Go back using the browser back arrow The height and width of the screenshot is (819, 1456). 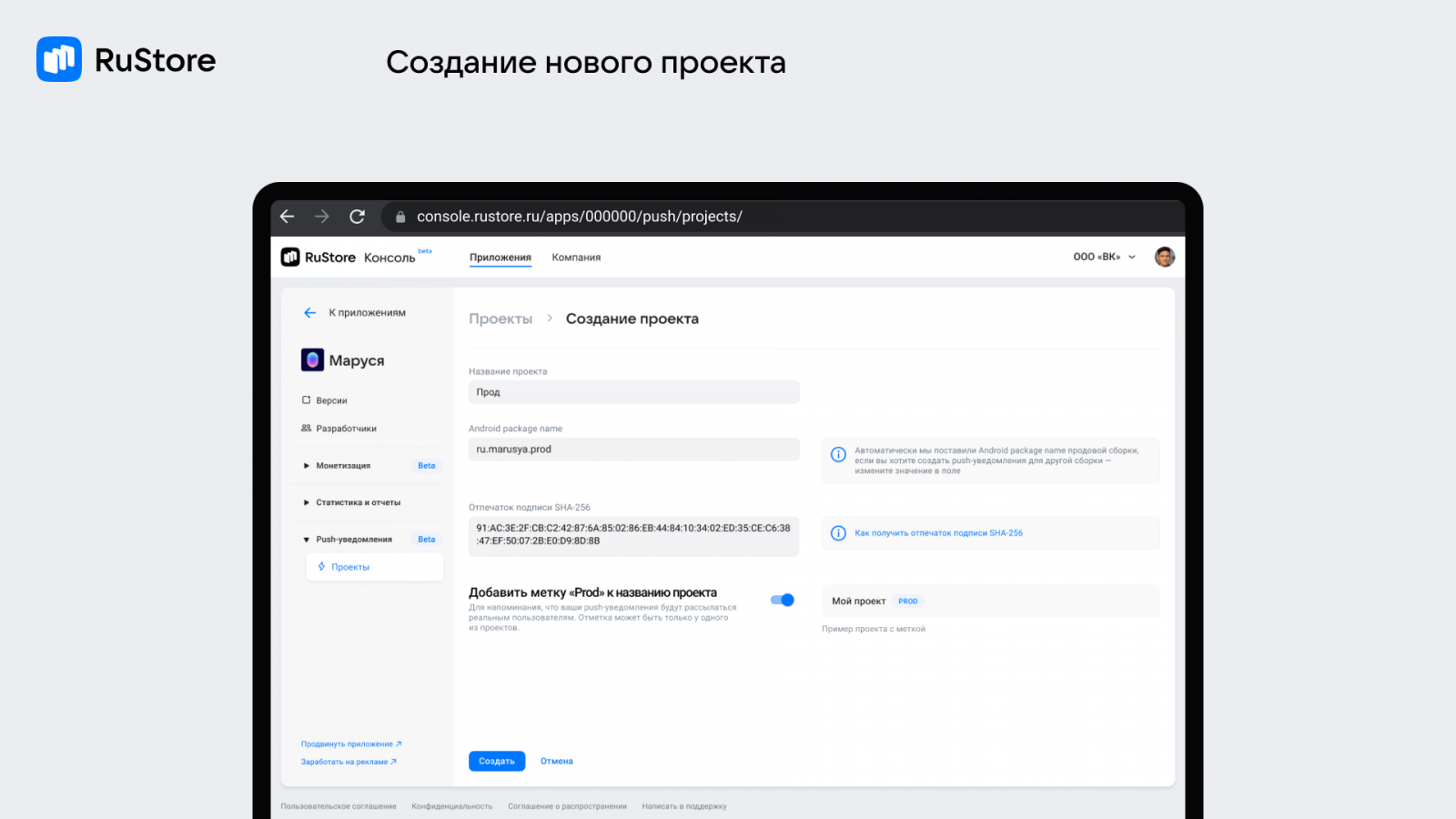click(x=288, y=217)
